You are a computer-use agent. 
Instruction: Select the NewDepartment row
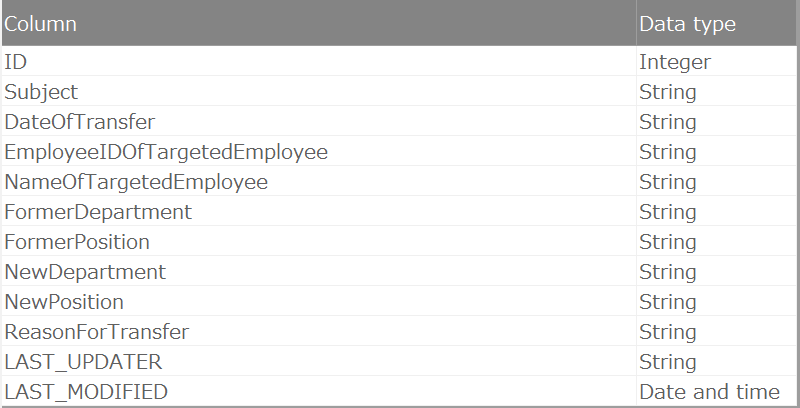[85, 272]
